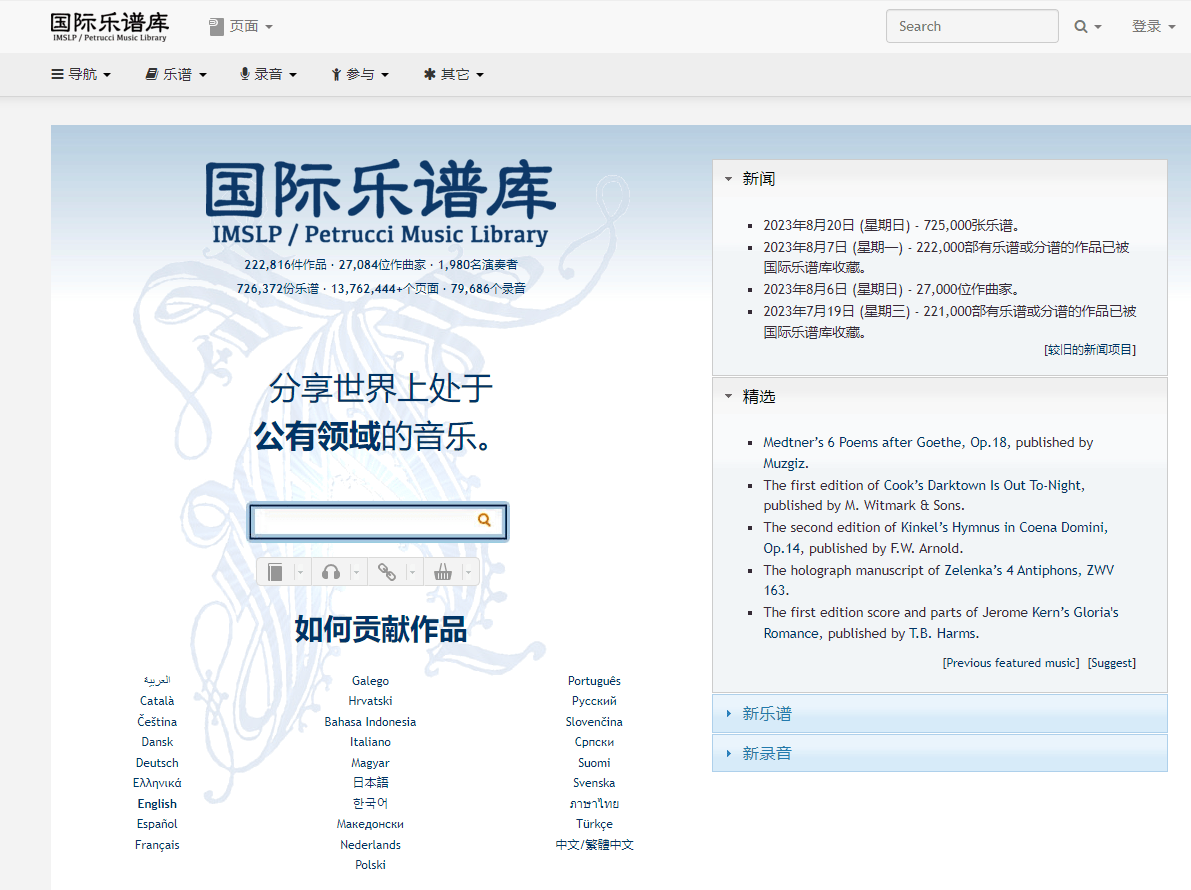Click the search magnifier in the top bar

[x=1081, y=25]
